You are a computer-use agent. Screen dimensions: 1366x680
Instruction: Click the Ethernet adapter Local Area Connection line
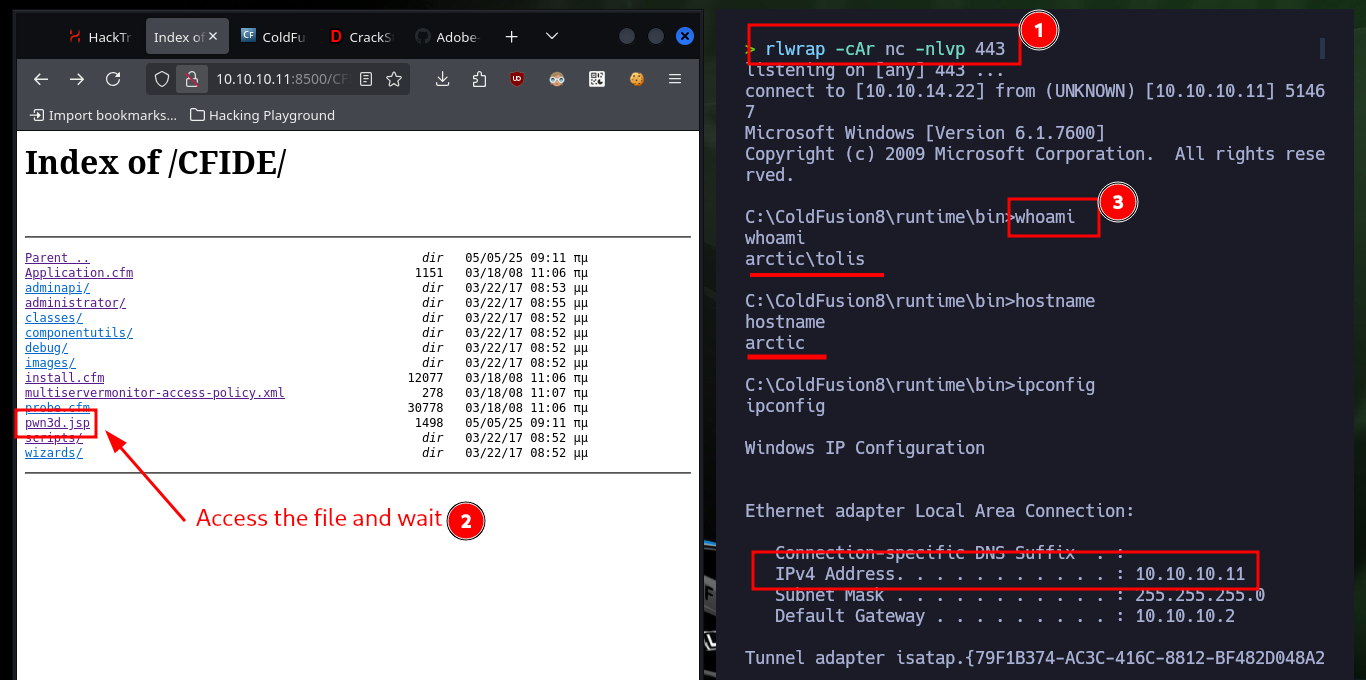(940, 511)
